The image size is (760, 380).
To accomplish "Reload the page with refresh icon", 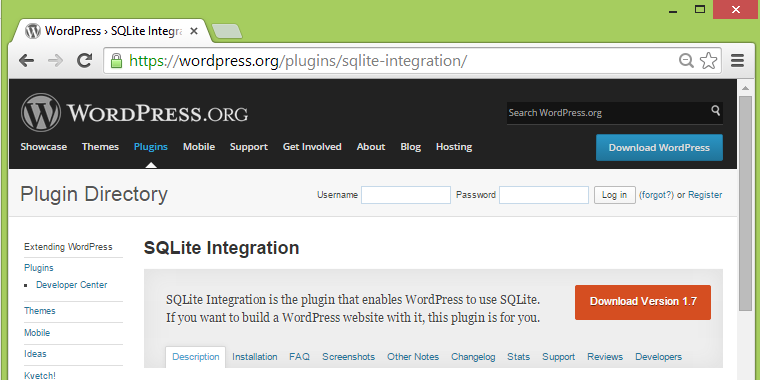I will (85, 61).
